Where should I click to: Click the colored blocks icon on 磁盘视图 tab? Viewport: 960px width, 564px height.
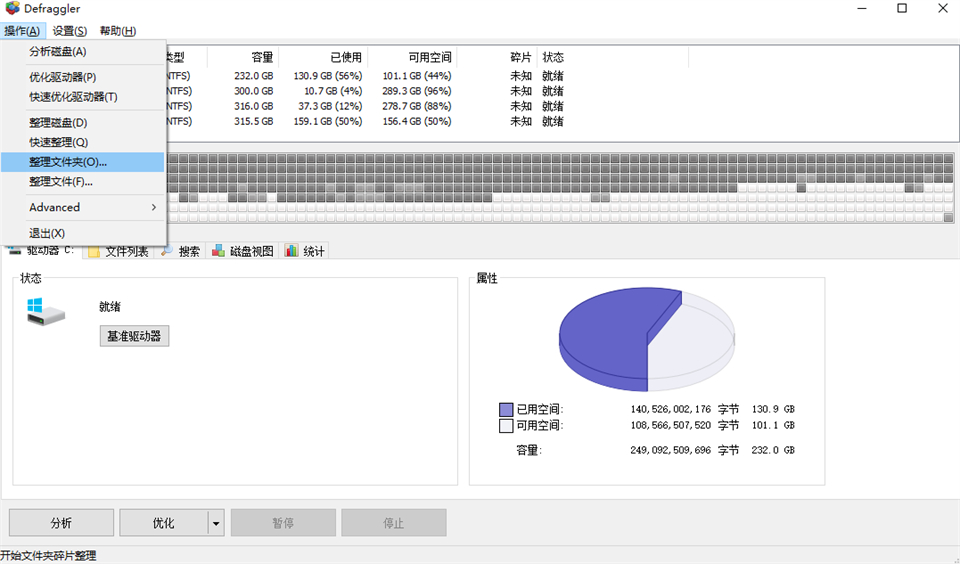click(218, 251)
